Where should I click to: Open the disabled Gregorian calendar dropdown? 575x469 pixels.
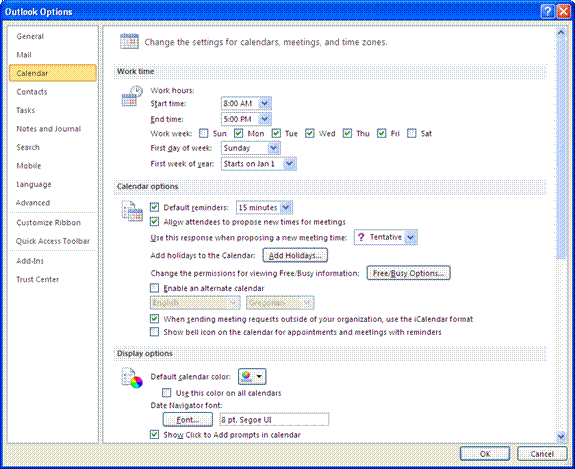[x=281, y=303]
